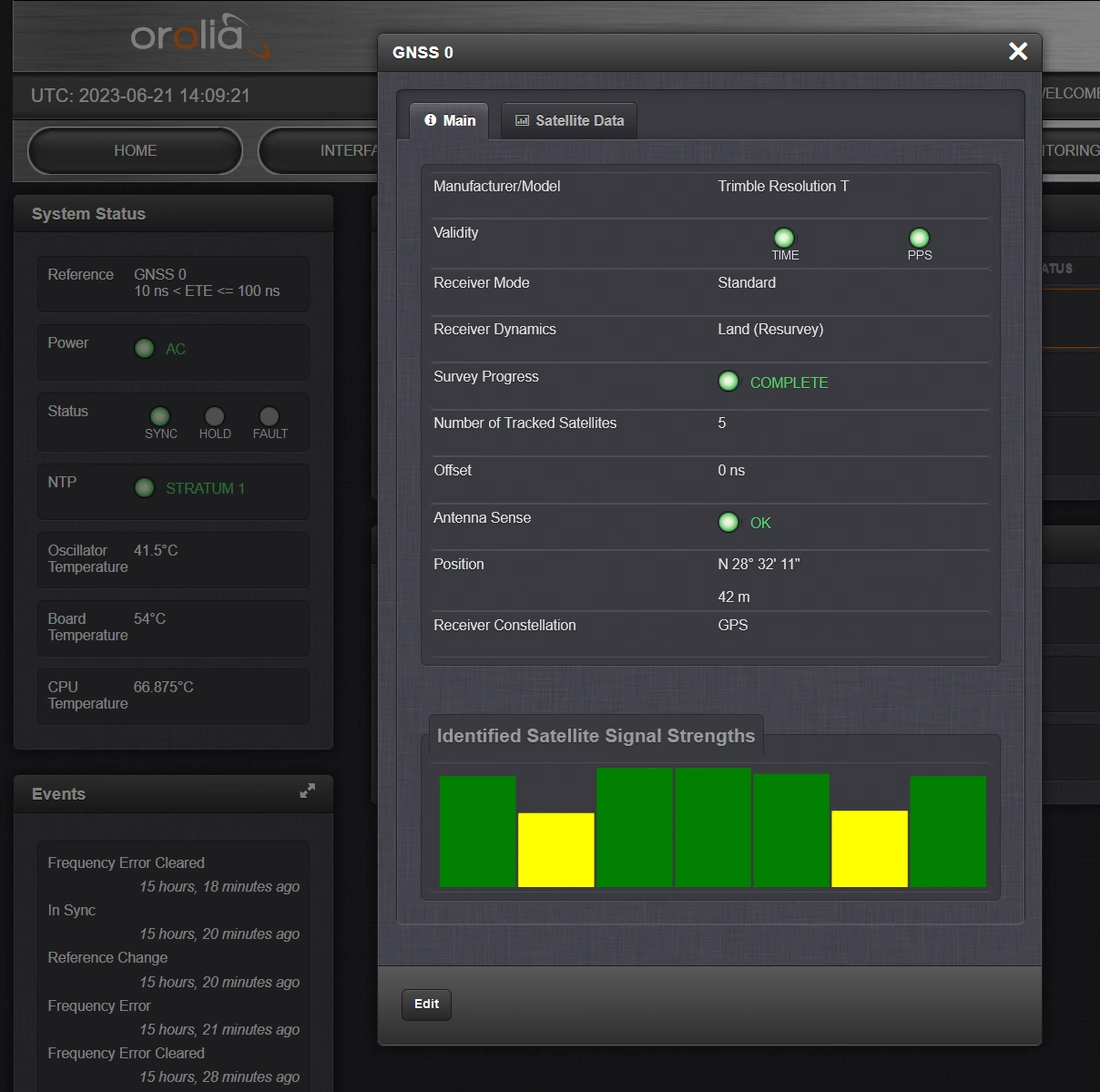Click the Edit button

pyautogui.click(x=426, y=1004)
